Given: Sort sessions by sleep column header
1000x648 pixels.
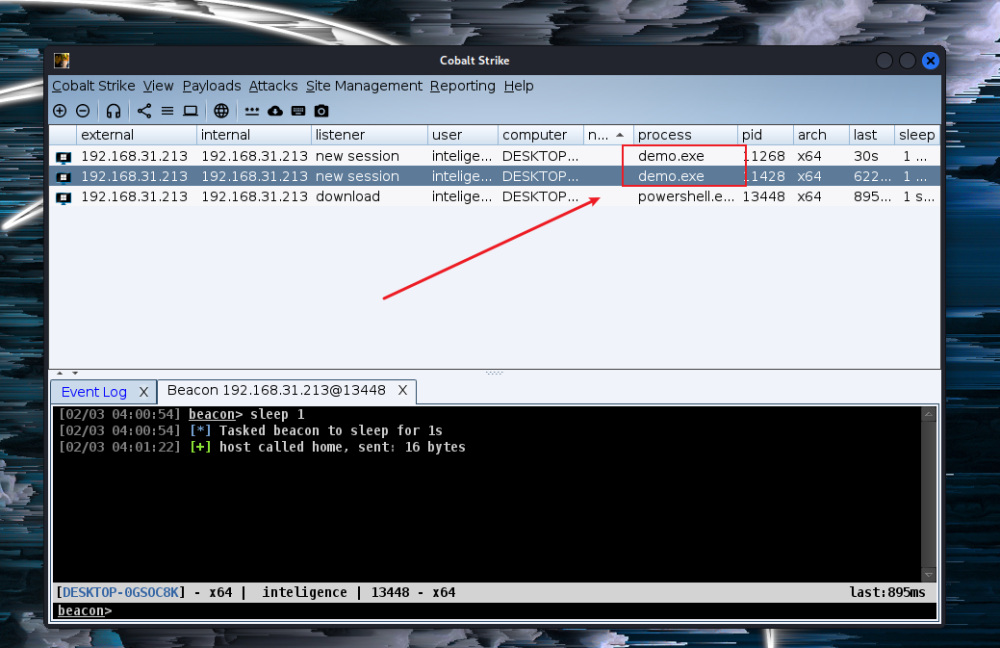Looking at the screenshot, I should click(x=917, y=135).
